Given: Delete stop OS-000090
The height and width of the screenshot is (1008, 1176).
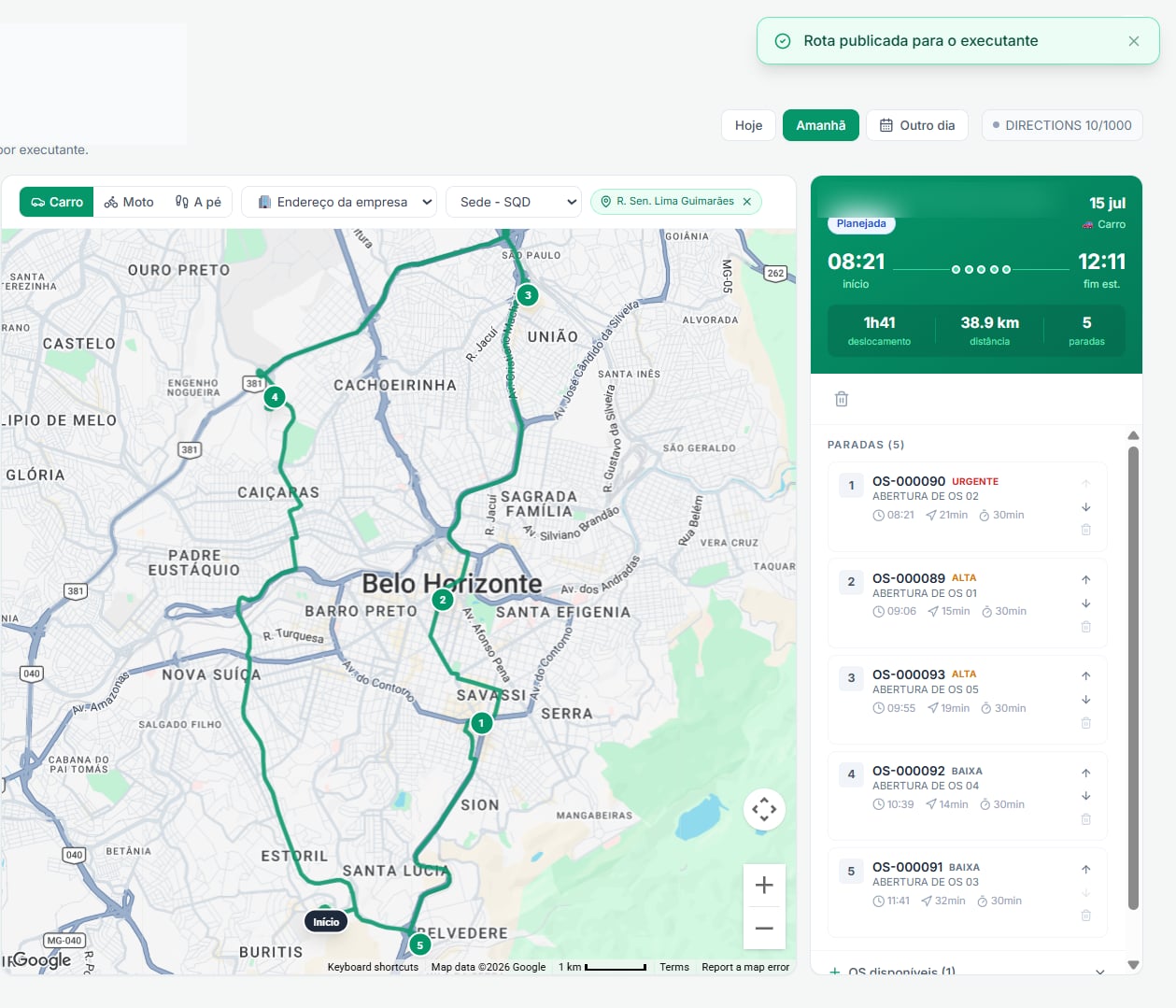Looking at the screenshot, I should pyautogui.click(x=1086, y=530).
